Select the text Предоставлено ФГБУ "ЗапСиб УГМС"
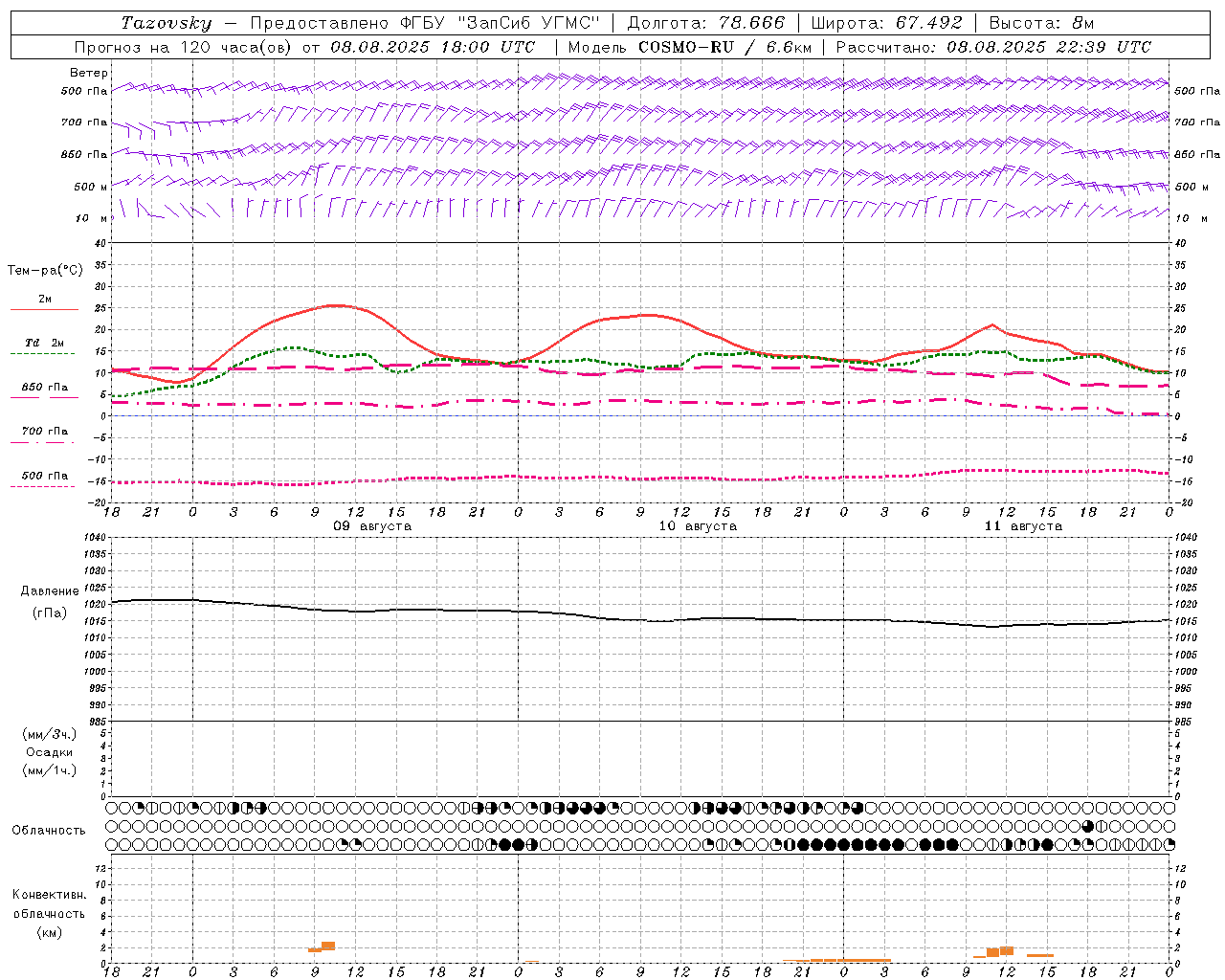The image size is (1225, 980). pos(425,23)
